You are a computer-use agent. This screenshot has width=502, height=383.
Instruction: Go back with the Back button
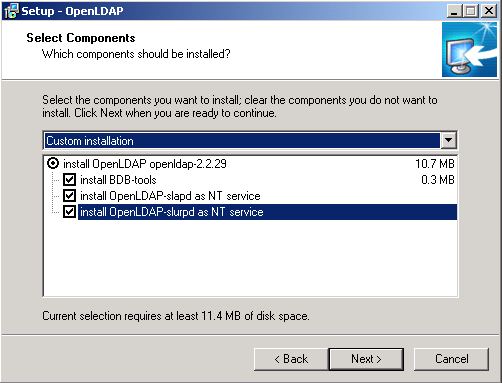(291, 359)
